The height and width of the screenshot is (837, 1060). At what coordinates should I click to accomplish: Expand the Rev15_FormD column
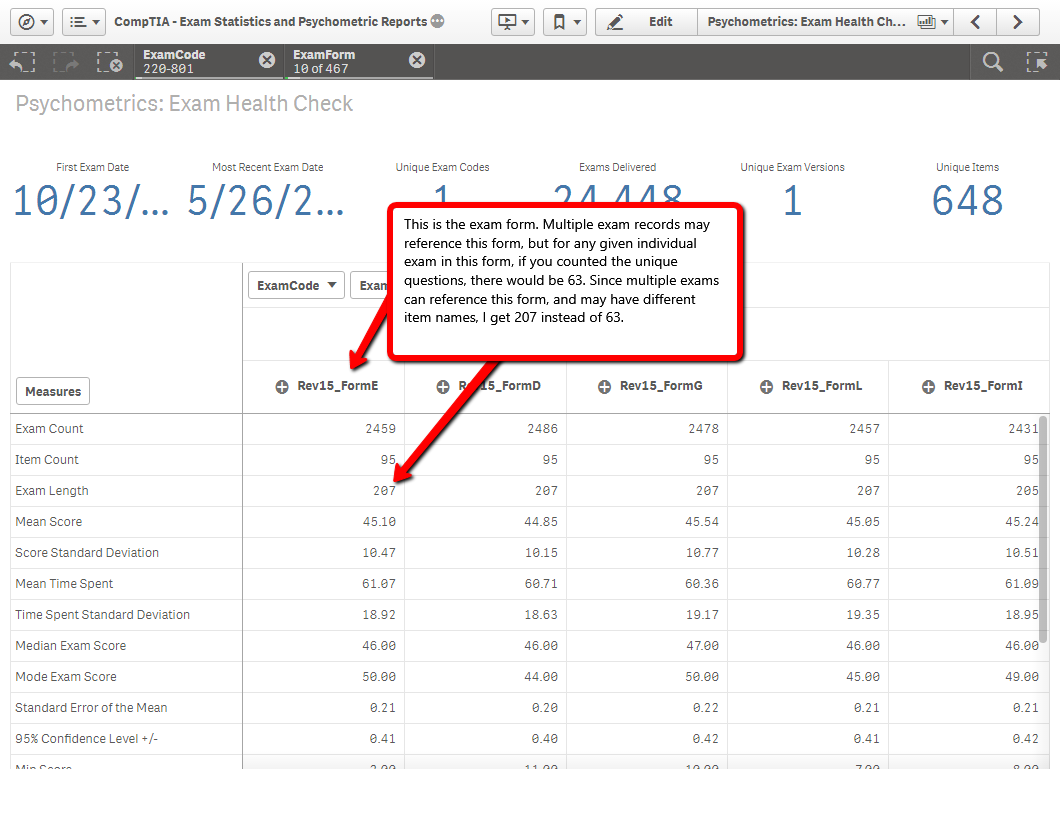[x=443, y=387]
